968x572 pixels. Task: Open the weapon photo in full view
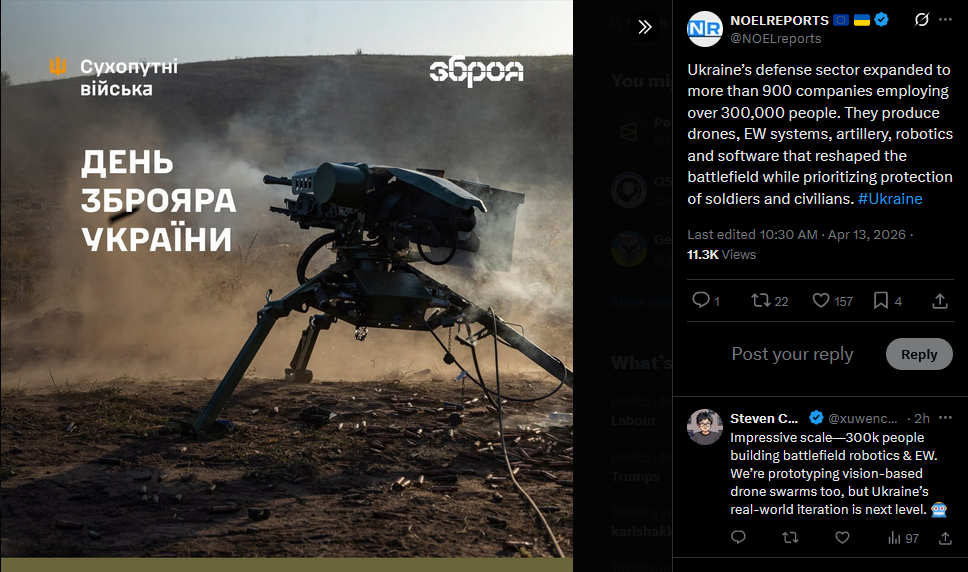(286, 279)
